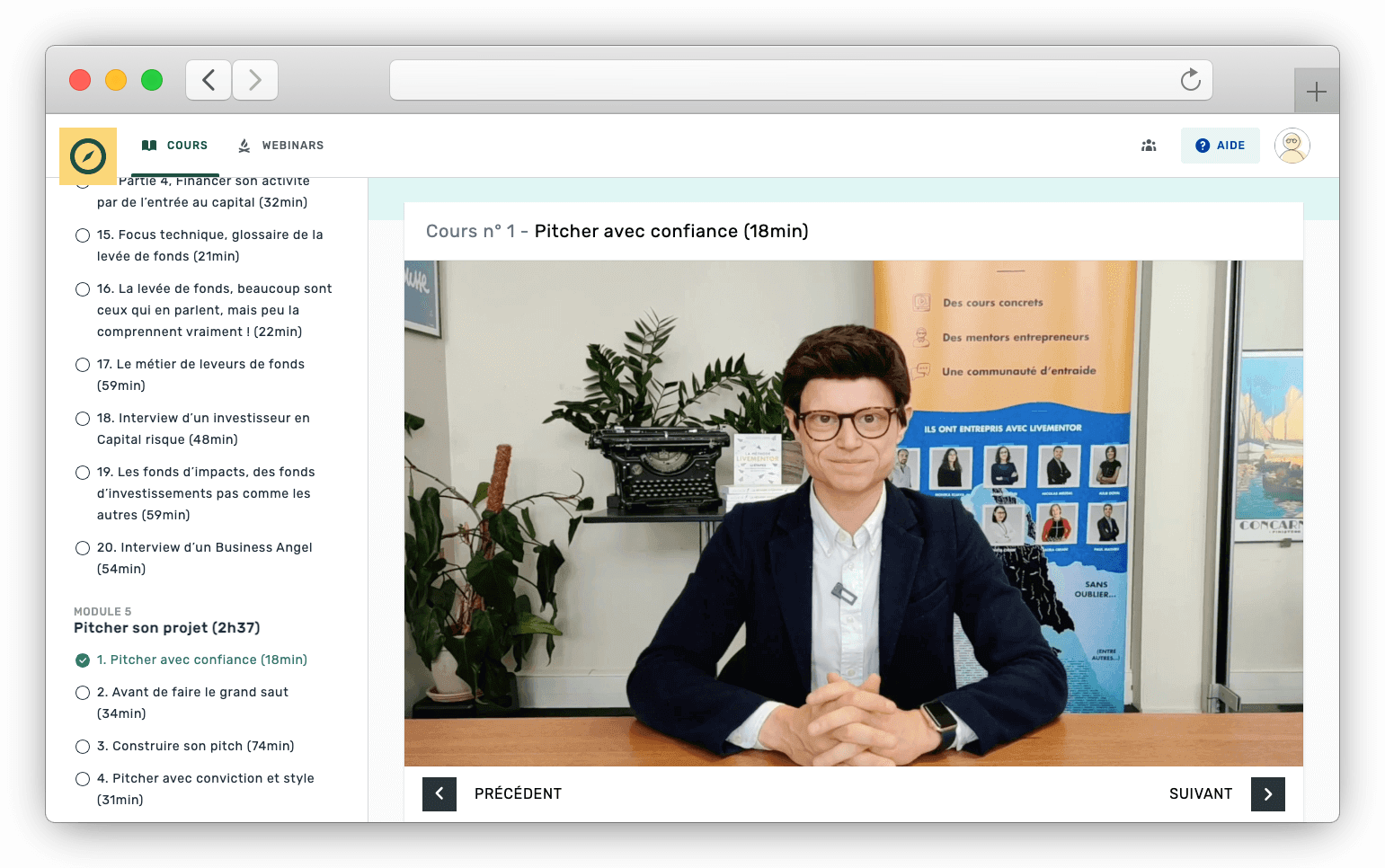Toggle completion circle for lesson 17
1385x868 pixels.
coord(83,365)
